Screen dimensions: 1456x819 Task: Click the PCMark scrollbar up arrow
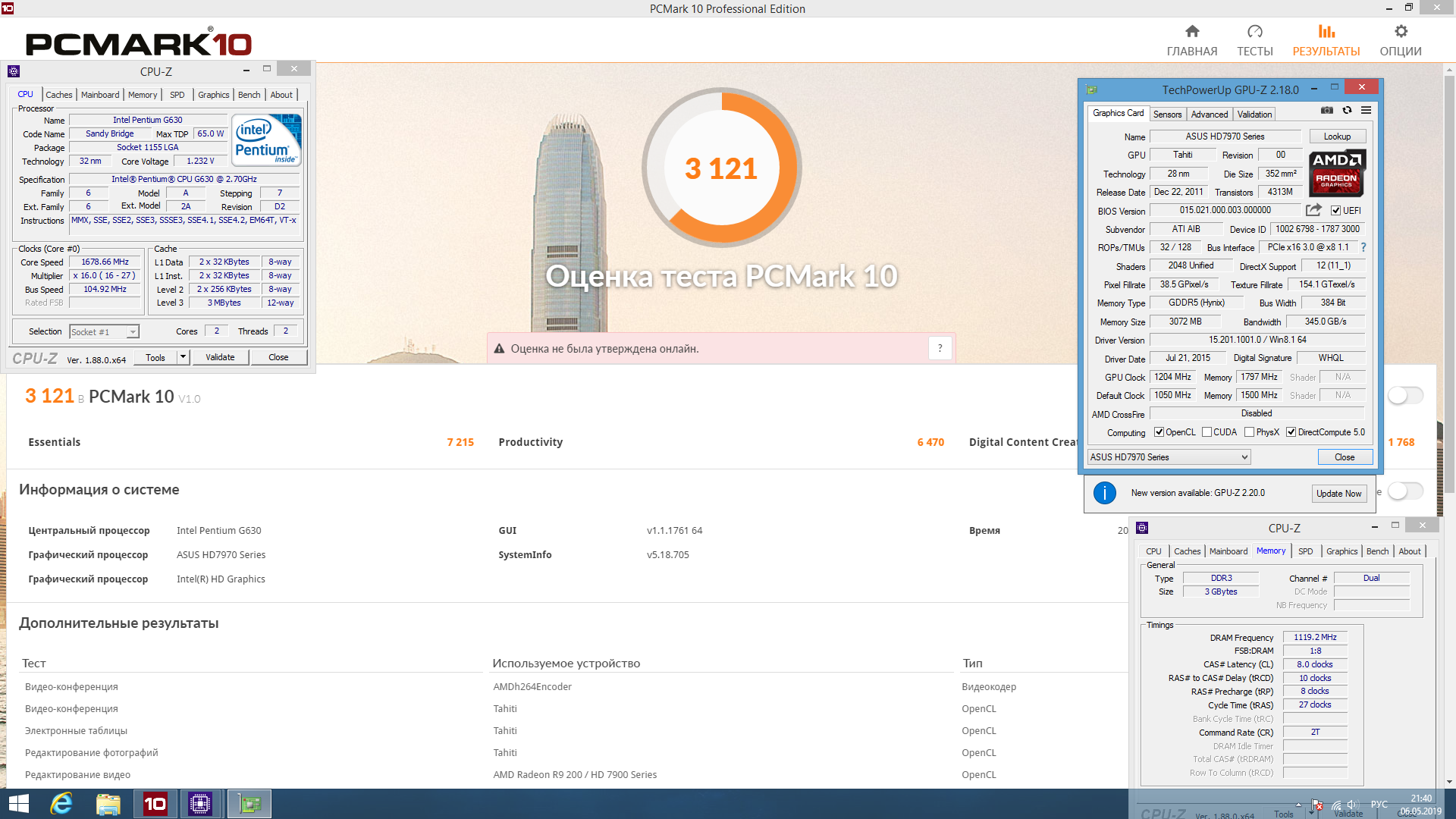(1449, 70)
